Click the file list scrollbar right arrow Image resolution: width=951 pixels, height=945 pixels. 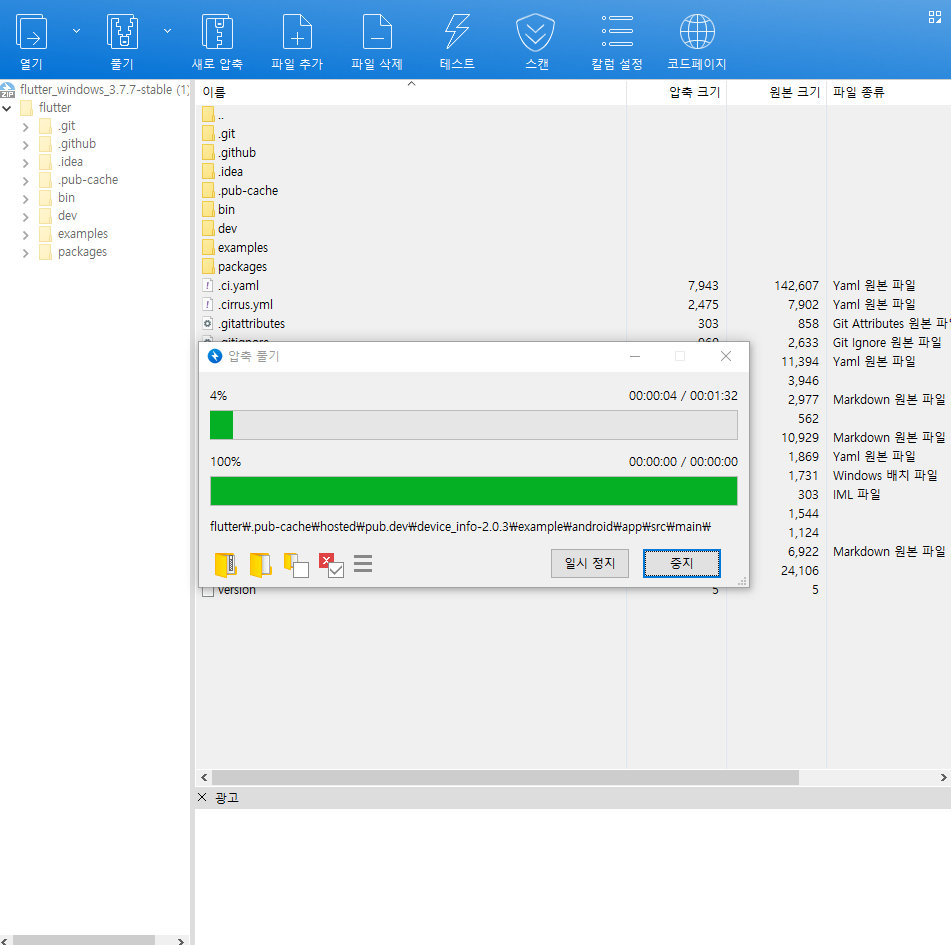click(x=943, y=777)
